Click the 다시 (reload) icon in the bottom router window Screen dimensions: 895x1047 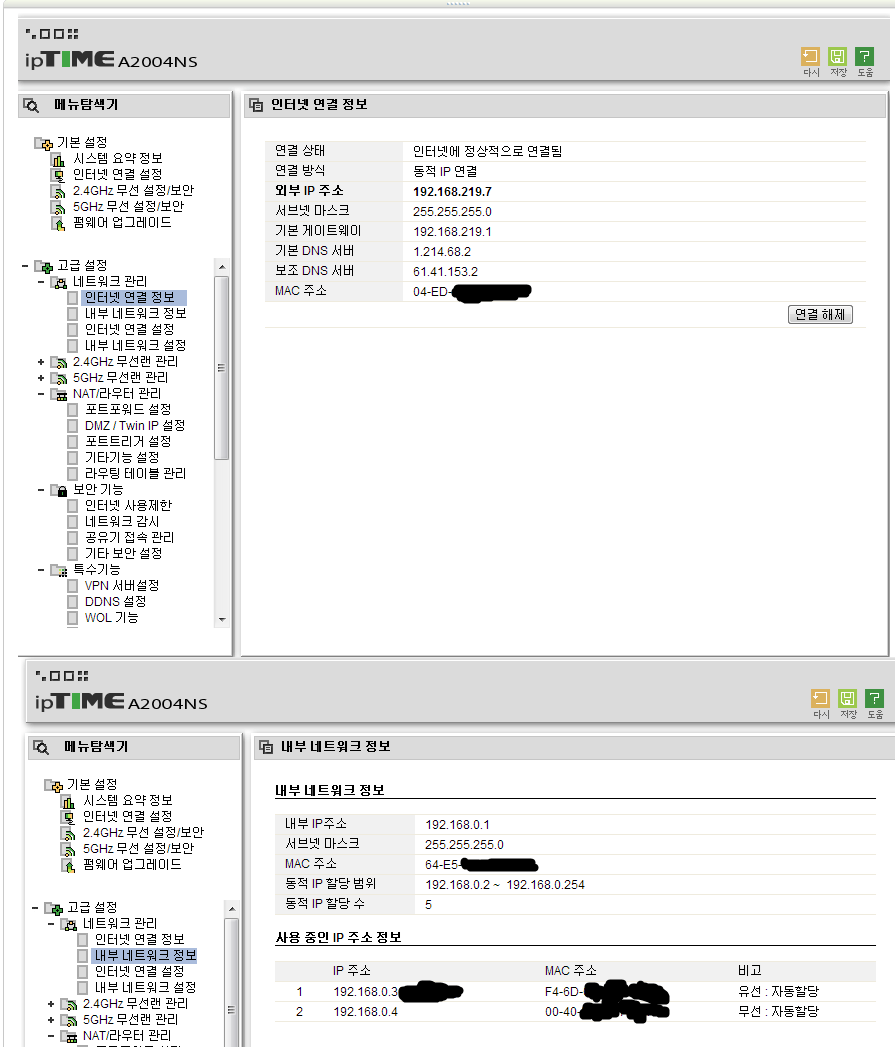tap(820, 698)
